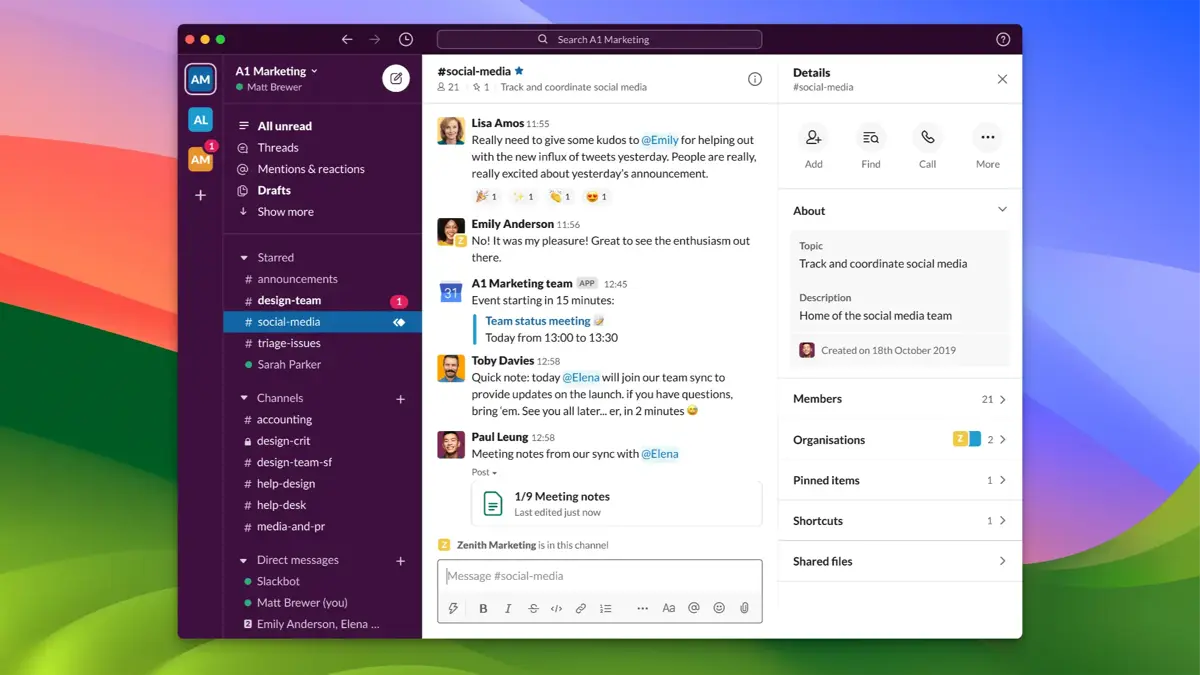Click inside the message input field
1200x675 pixels.
[600, 575]
